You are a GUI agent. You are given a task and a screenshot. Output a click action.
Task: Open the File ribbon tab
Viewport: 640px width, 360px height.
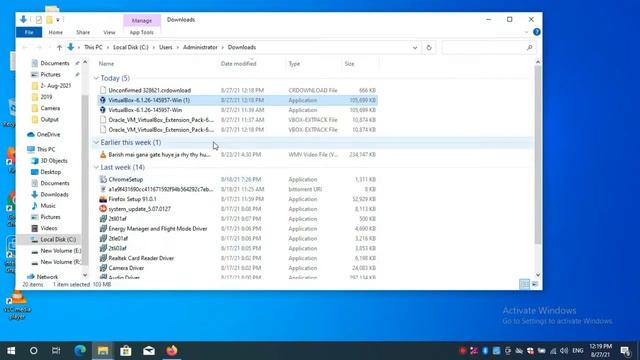29,32
